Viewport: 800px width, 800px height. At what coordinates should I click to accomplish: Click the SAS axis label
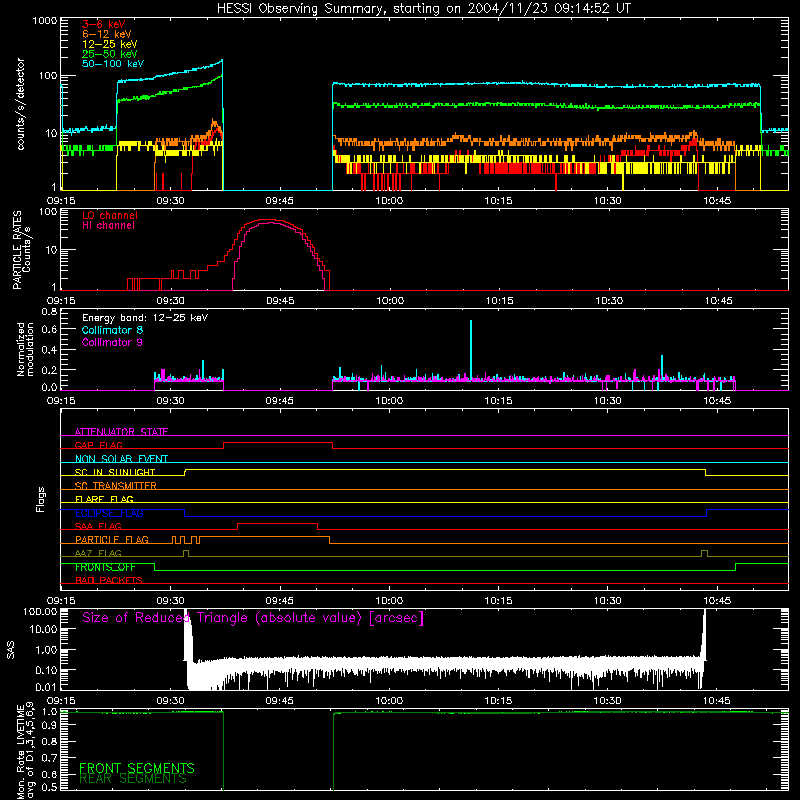(11, 649)
